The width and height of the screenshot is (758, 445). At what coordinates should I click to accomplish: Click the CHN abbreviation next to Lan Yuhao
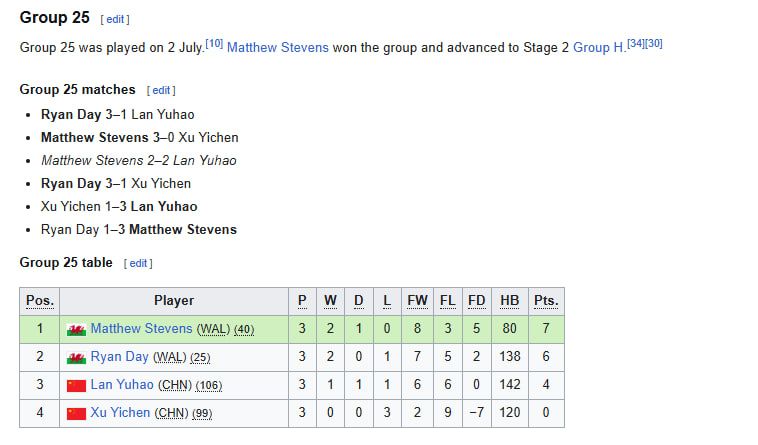point(175,386)
